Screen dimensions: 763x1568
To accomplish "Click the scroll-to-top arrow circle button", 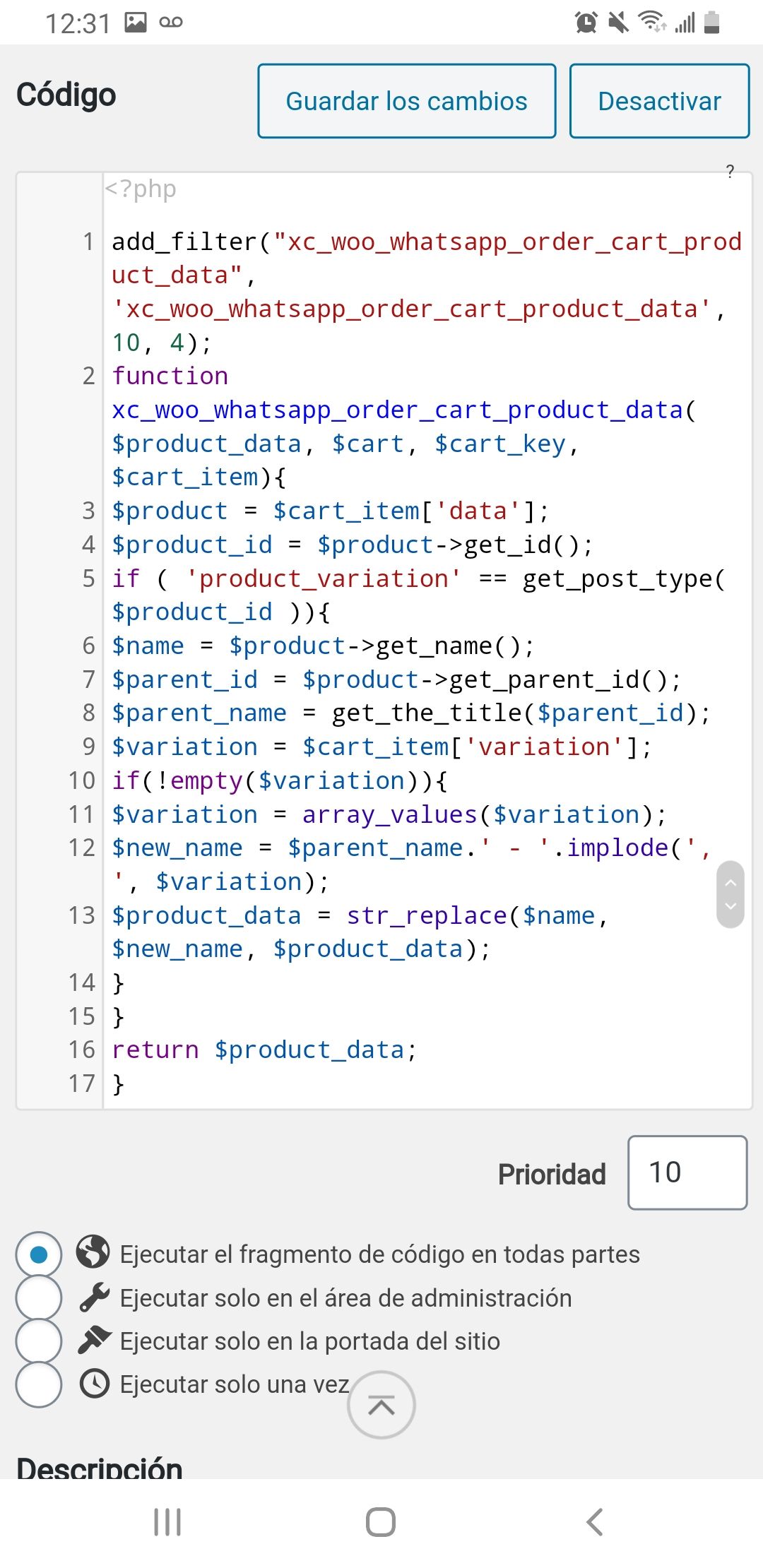I will point(381,1405).
